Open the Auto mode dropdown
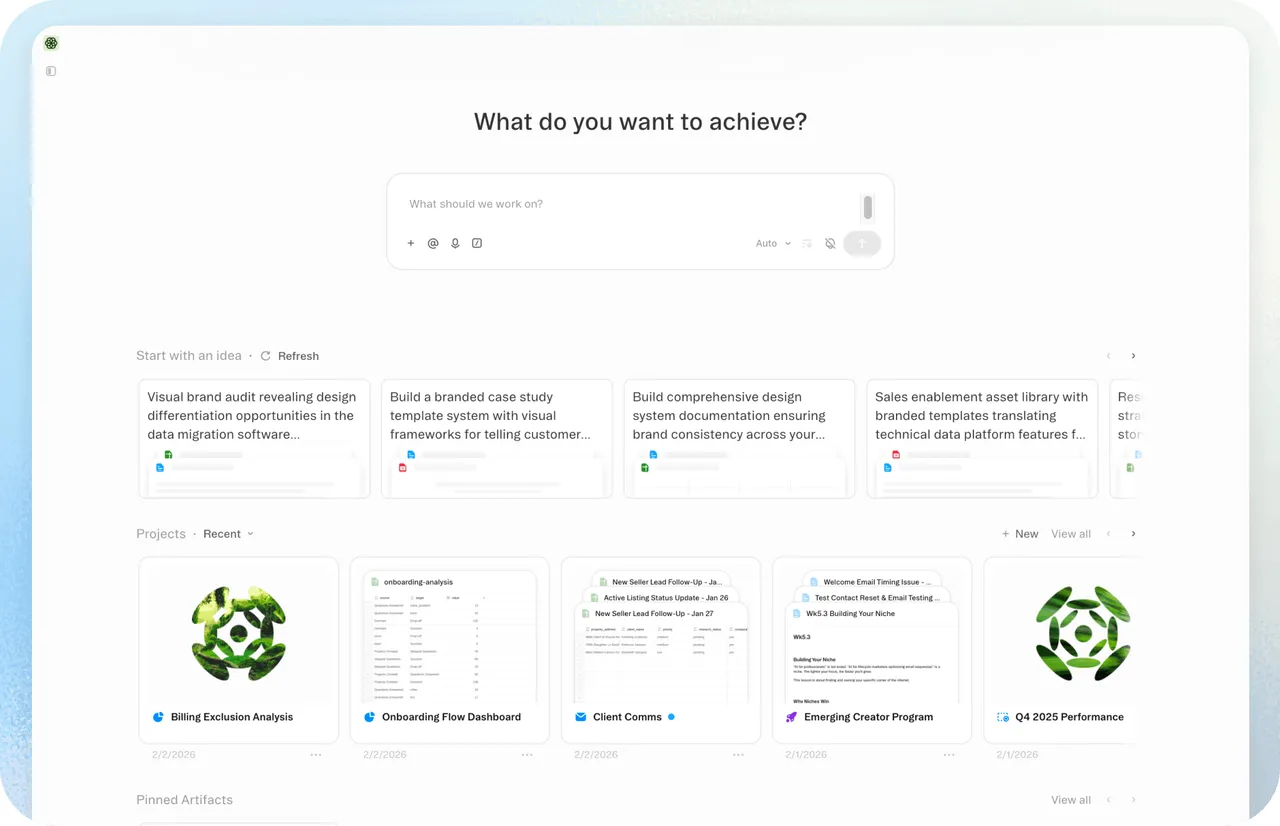1280x826 pixels. tap(773, 243)
